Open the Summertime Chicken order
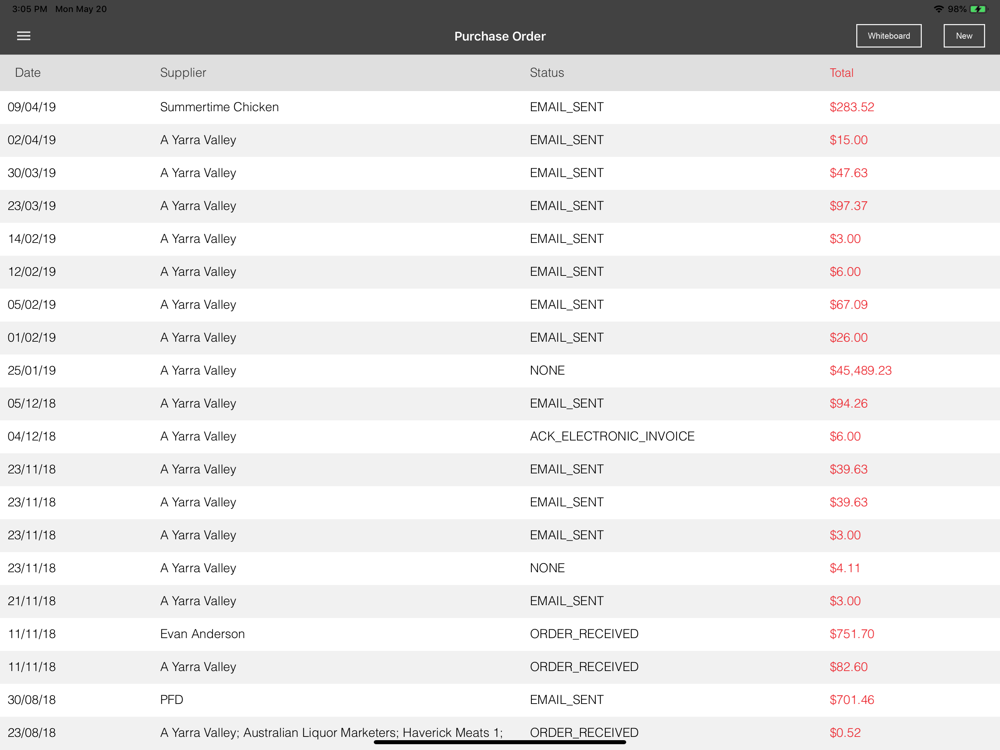1000x750 pixels. click(500, 107)
